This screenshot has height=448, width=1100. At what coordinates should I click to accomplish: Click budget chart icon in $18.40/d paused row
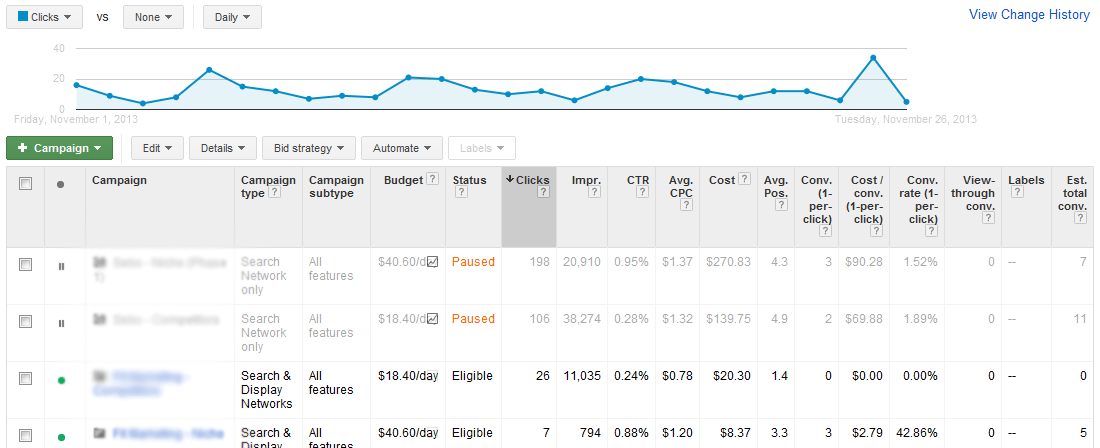click(x=433, y=319)
